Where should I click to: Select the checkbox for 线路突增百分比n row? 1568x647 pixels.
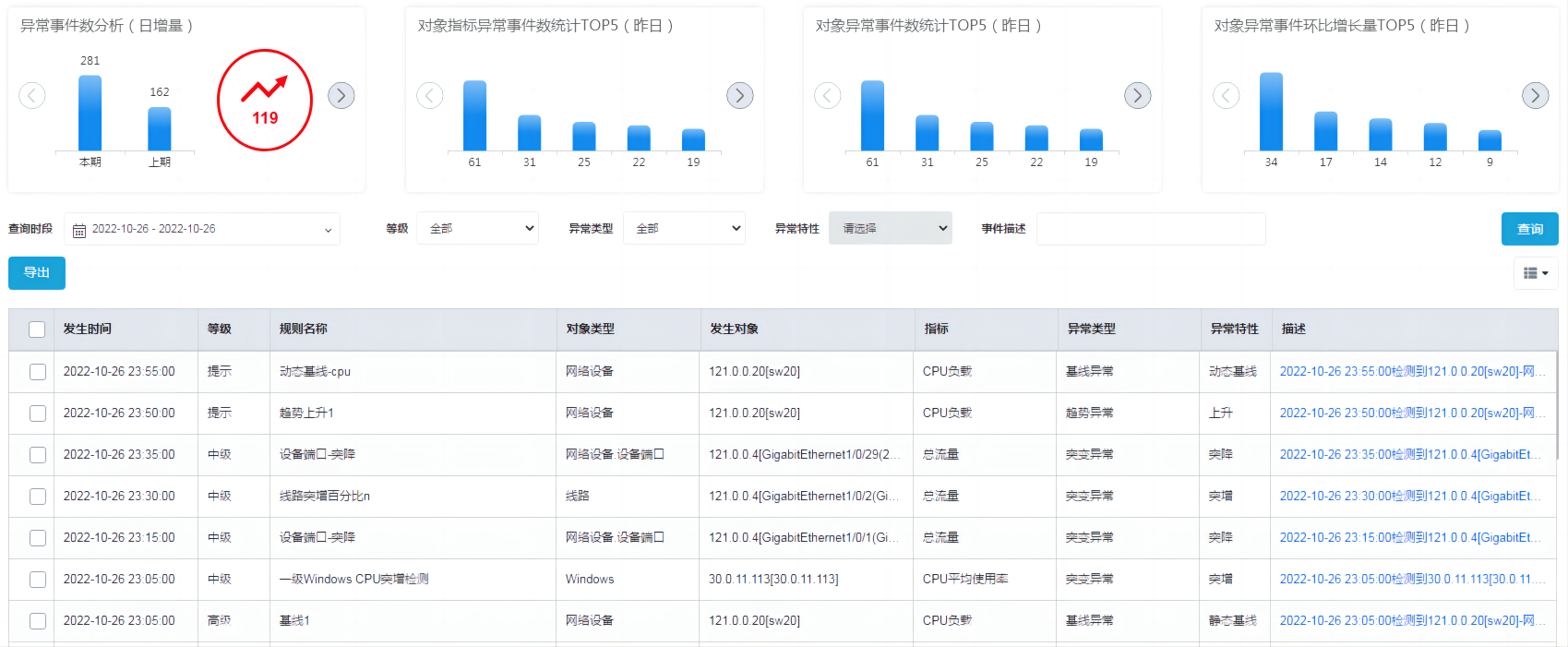[38, 497]
